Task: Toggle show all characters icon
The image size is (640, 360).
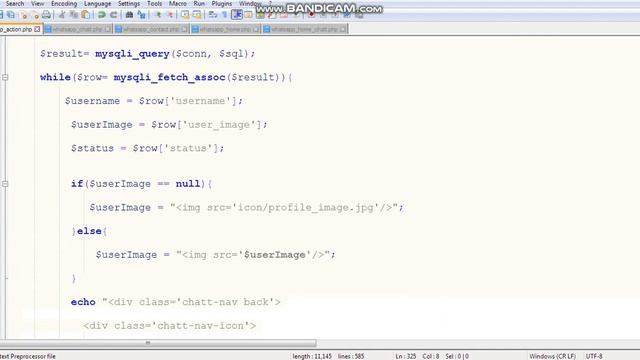Action: [224, 15]
